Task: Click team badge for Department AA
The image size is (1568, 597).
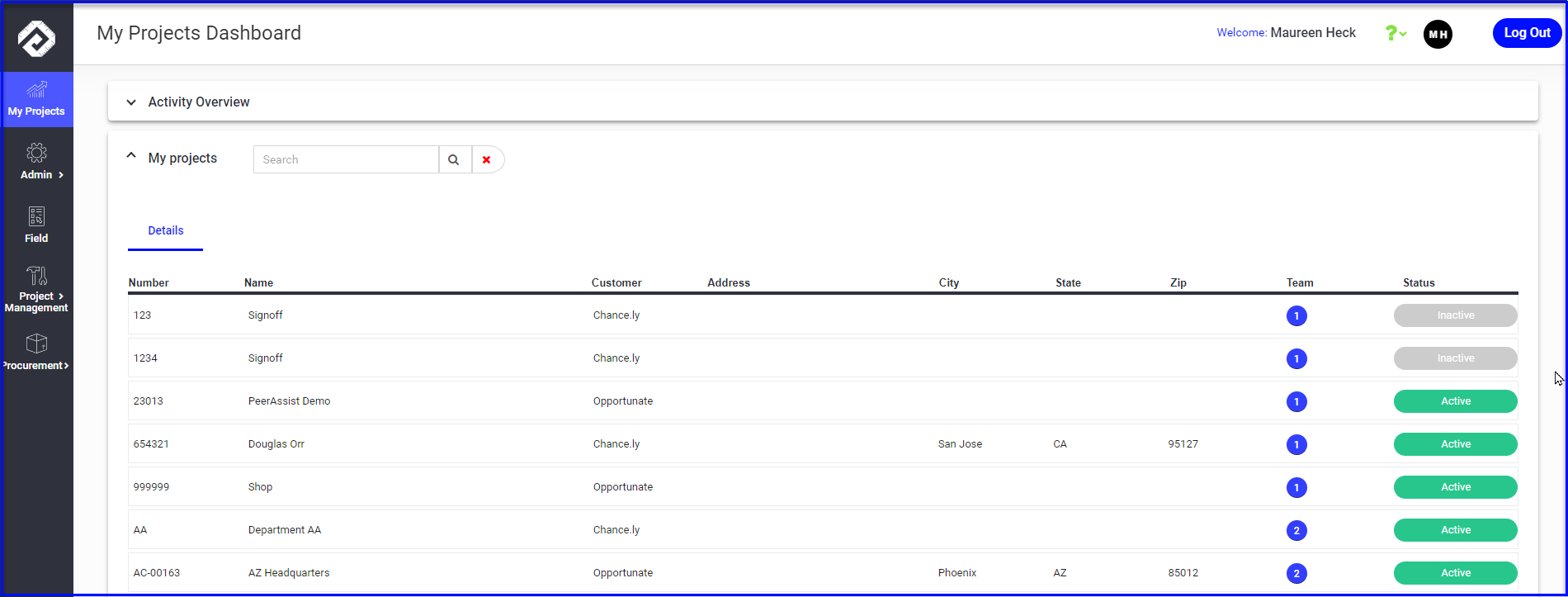Action: coord(1296,530)
